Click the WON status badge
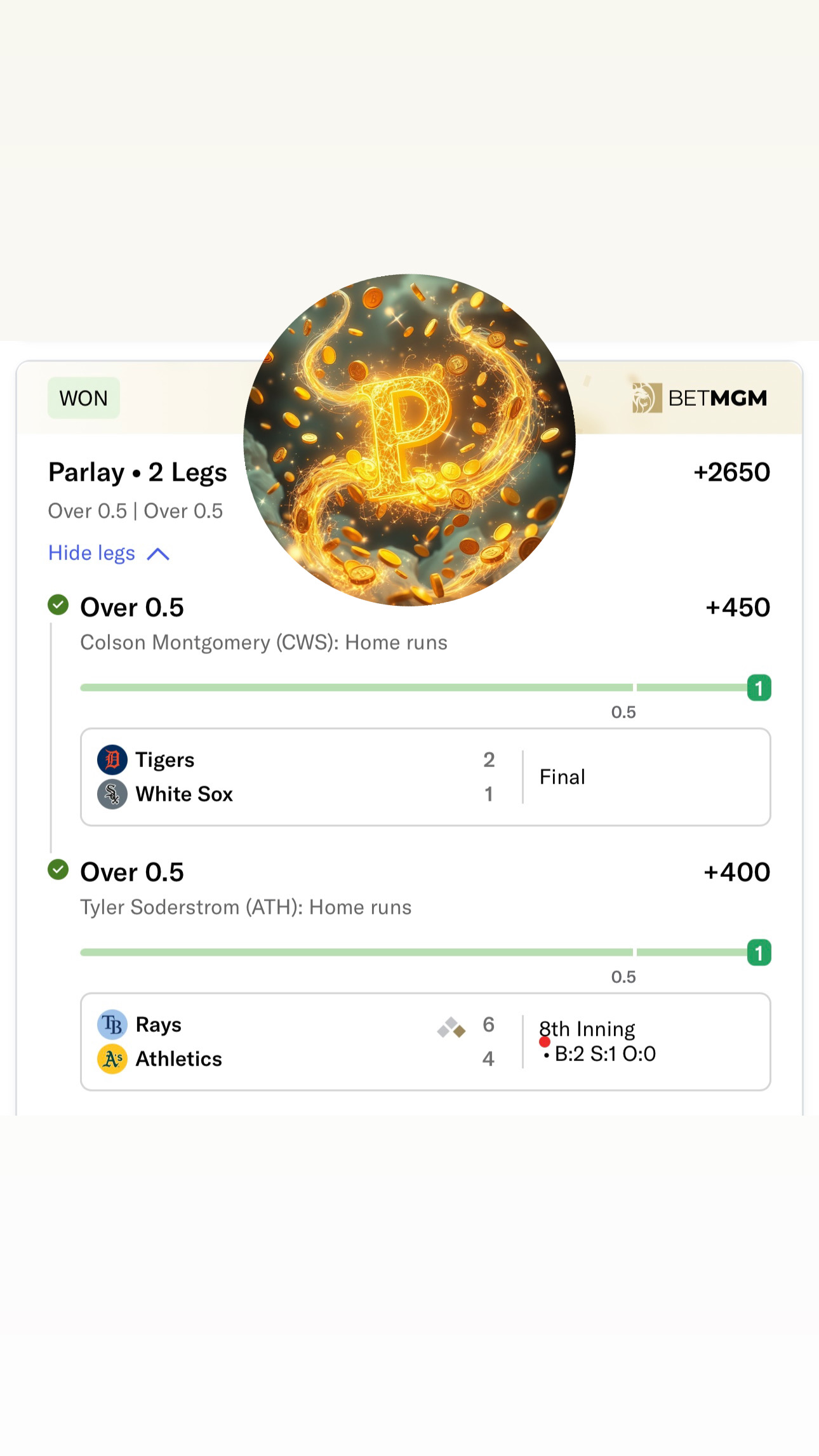819x1456 pixels. click(x=84, y=398)
